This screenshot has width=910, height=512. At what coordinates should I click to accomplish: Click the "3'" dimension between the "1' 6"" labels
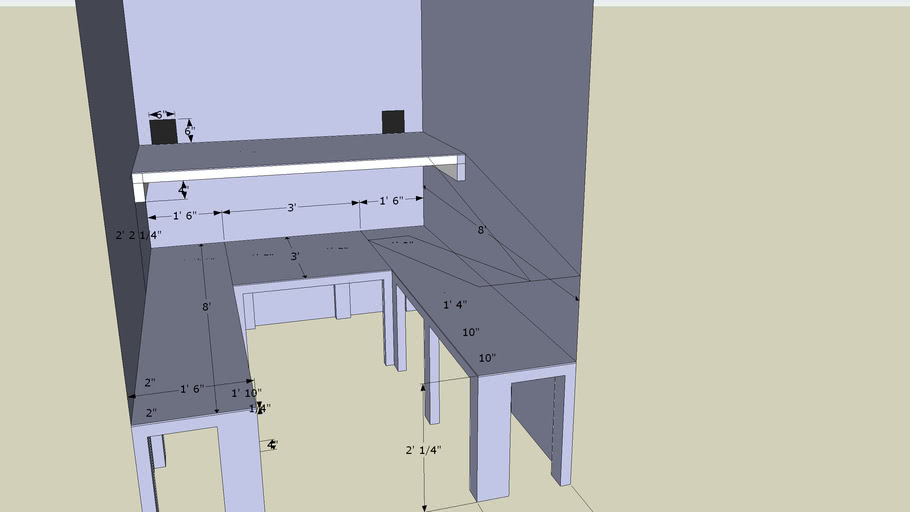291,208
